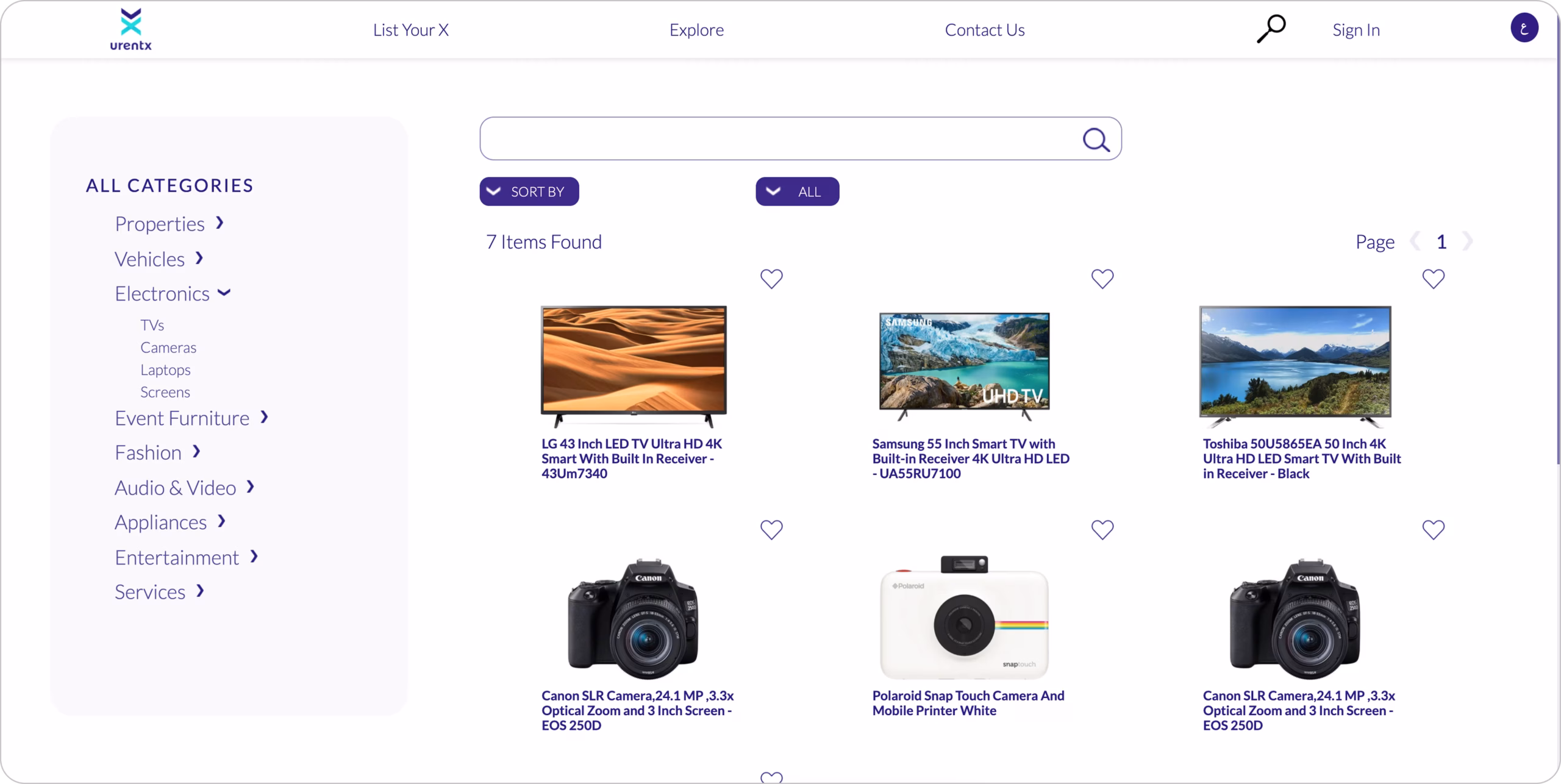1561x784 pixels.
Task: Click the 7 Items Found text
Action: (544, 242)
